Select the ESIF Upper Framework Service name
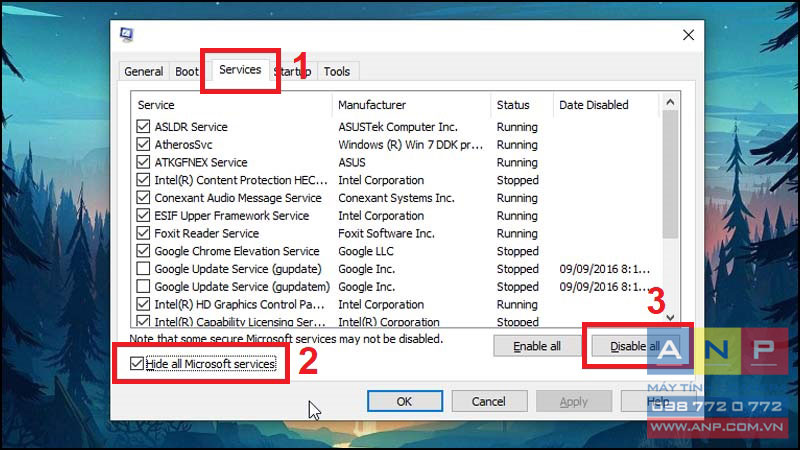 coord(232,215)
